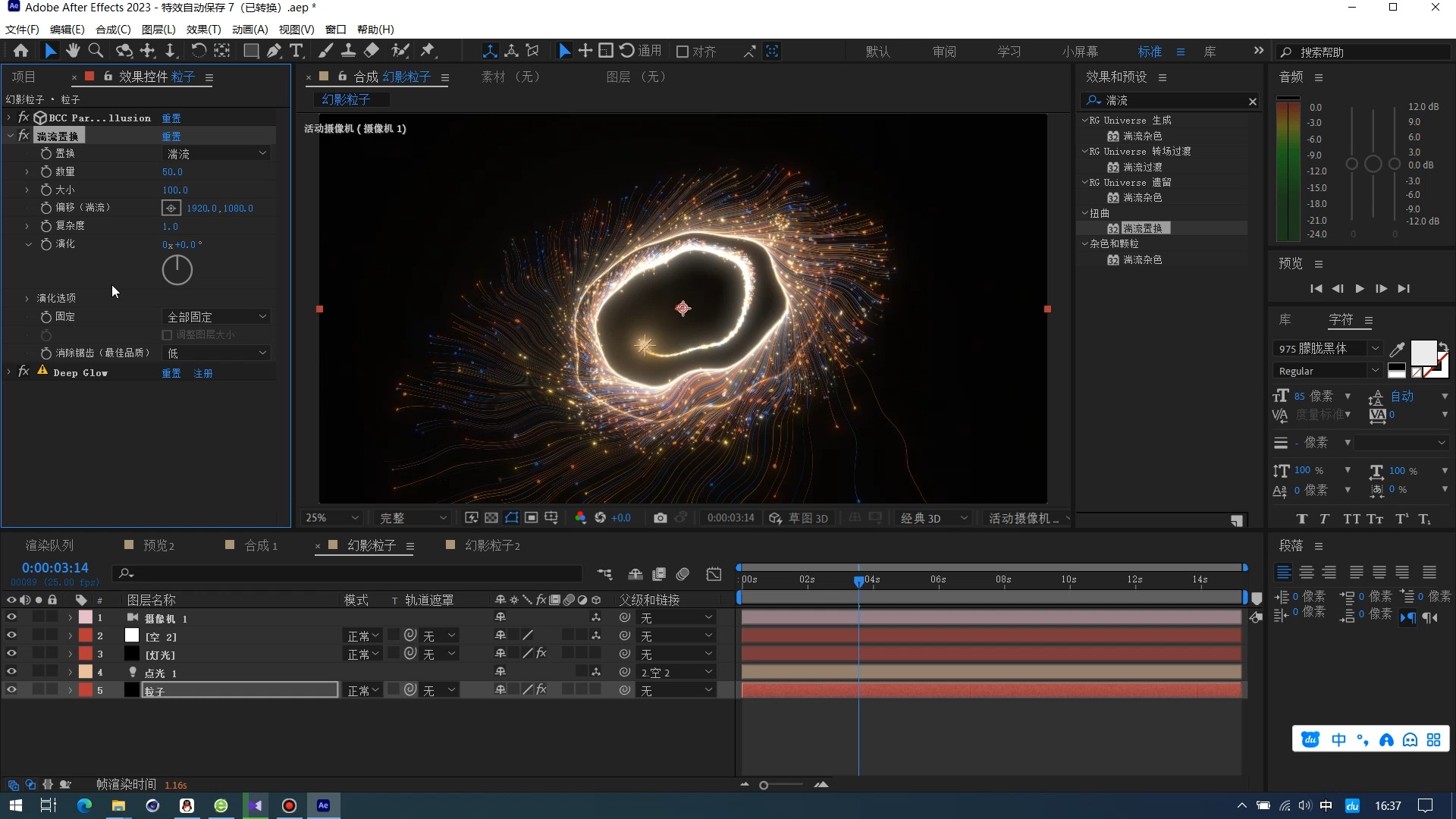
Task: Hide the [空 2] layer
Action: (x=11, y=635)
